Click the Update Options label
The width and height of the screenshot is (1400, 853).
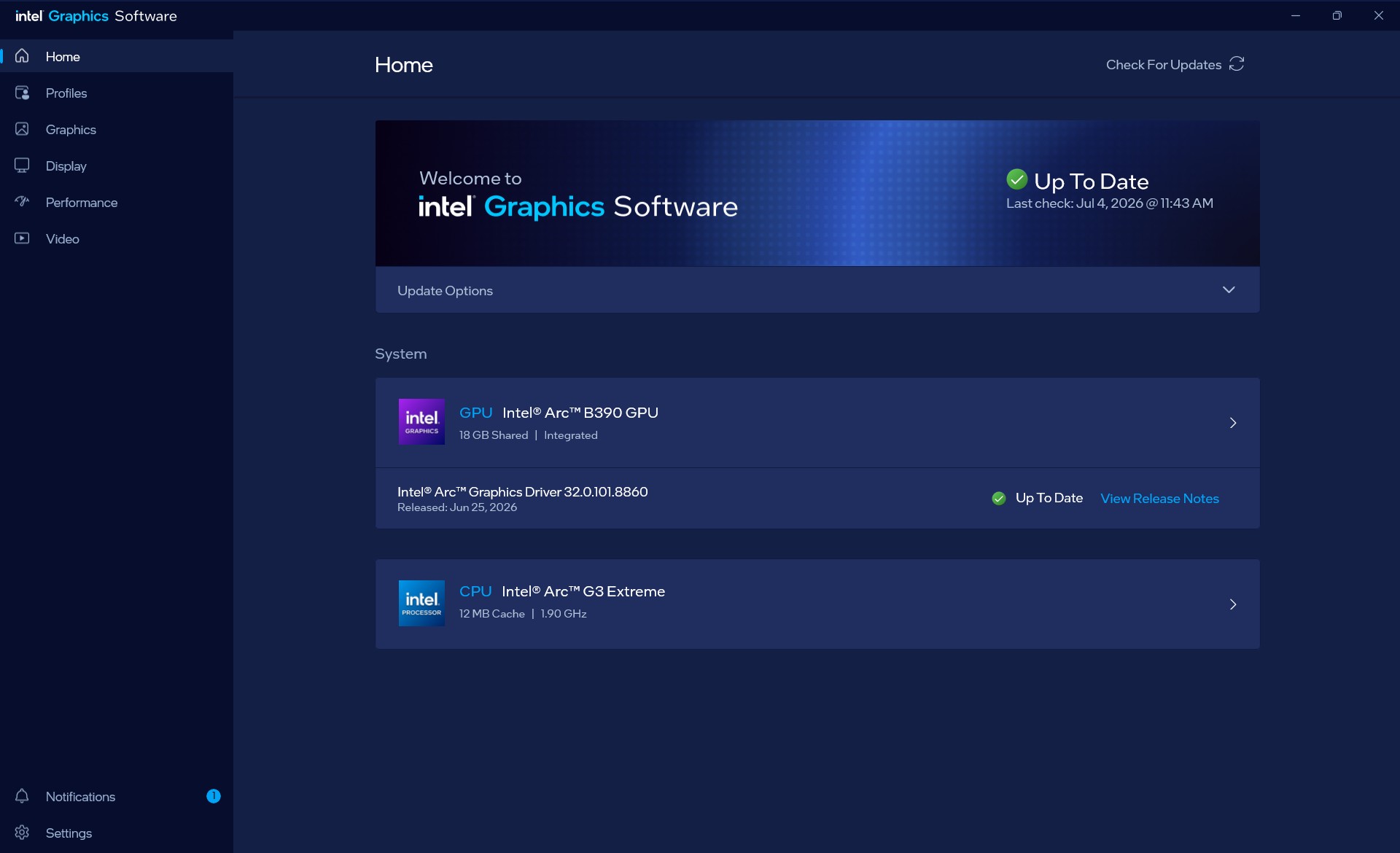click(445, 290)
